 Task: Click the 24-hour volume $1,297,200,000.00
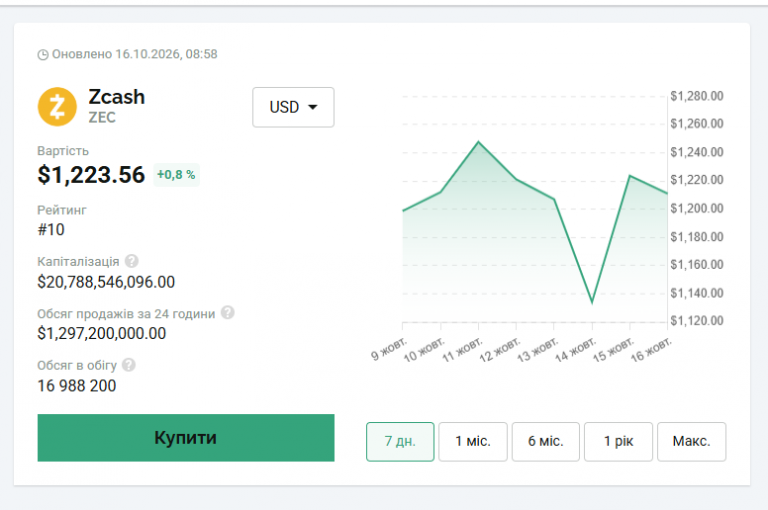coord(102,334)
